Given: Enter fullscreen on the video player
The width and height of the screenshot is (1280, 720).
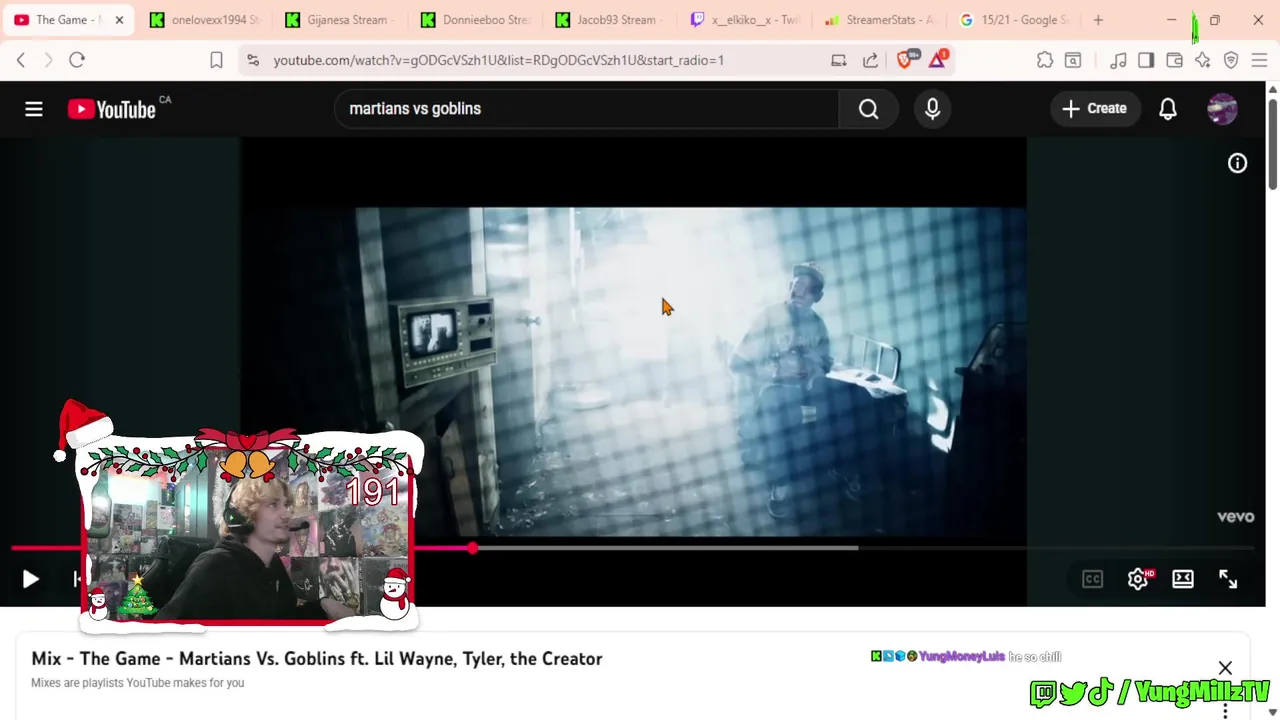Looking at the screenshot, I should click(1228, 579).
